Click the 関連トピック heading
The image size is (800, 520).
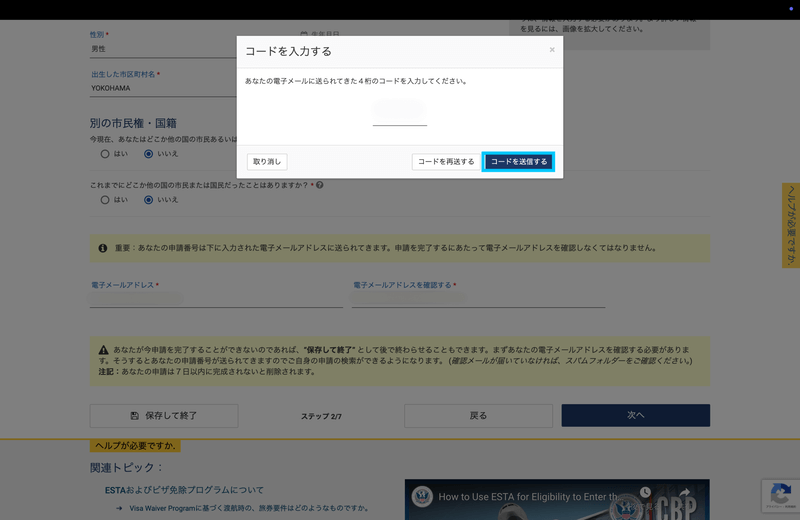click(x=127, y=467)
